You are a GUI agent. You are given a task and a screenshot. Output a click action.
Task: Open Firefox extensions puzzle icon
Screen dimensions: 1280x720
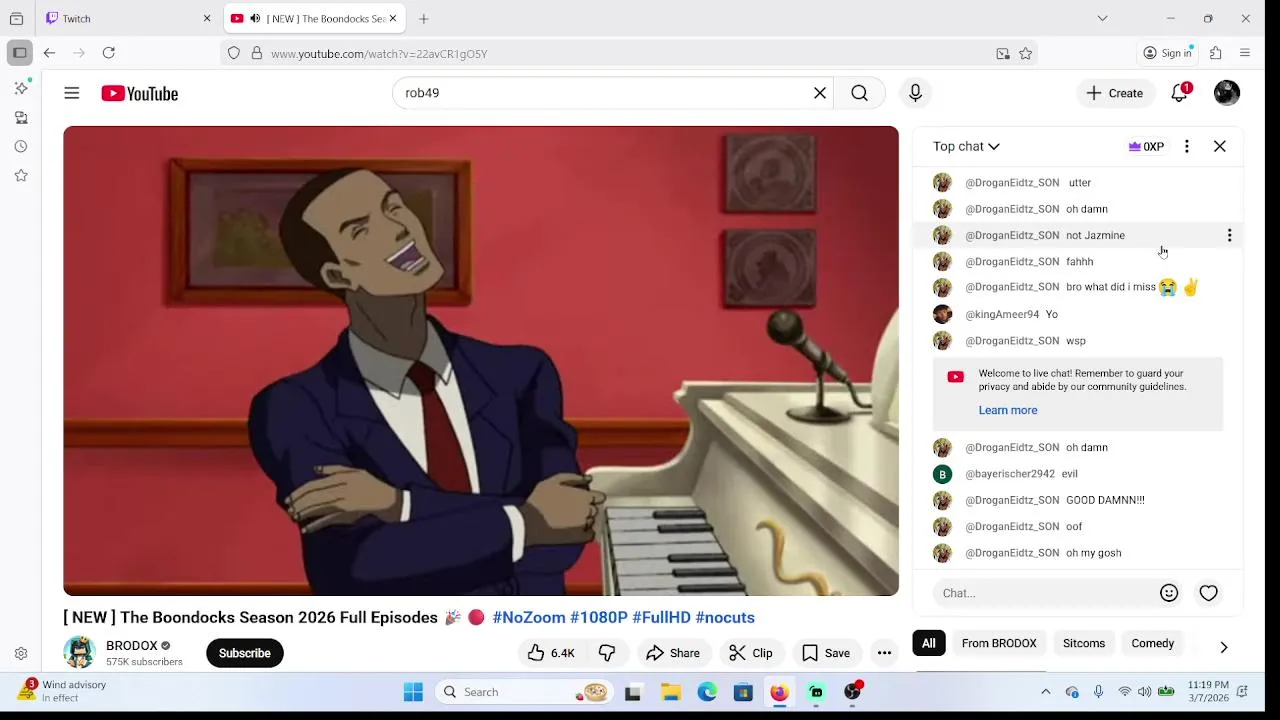point(1216,53)
